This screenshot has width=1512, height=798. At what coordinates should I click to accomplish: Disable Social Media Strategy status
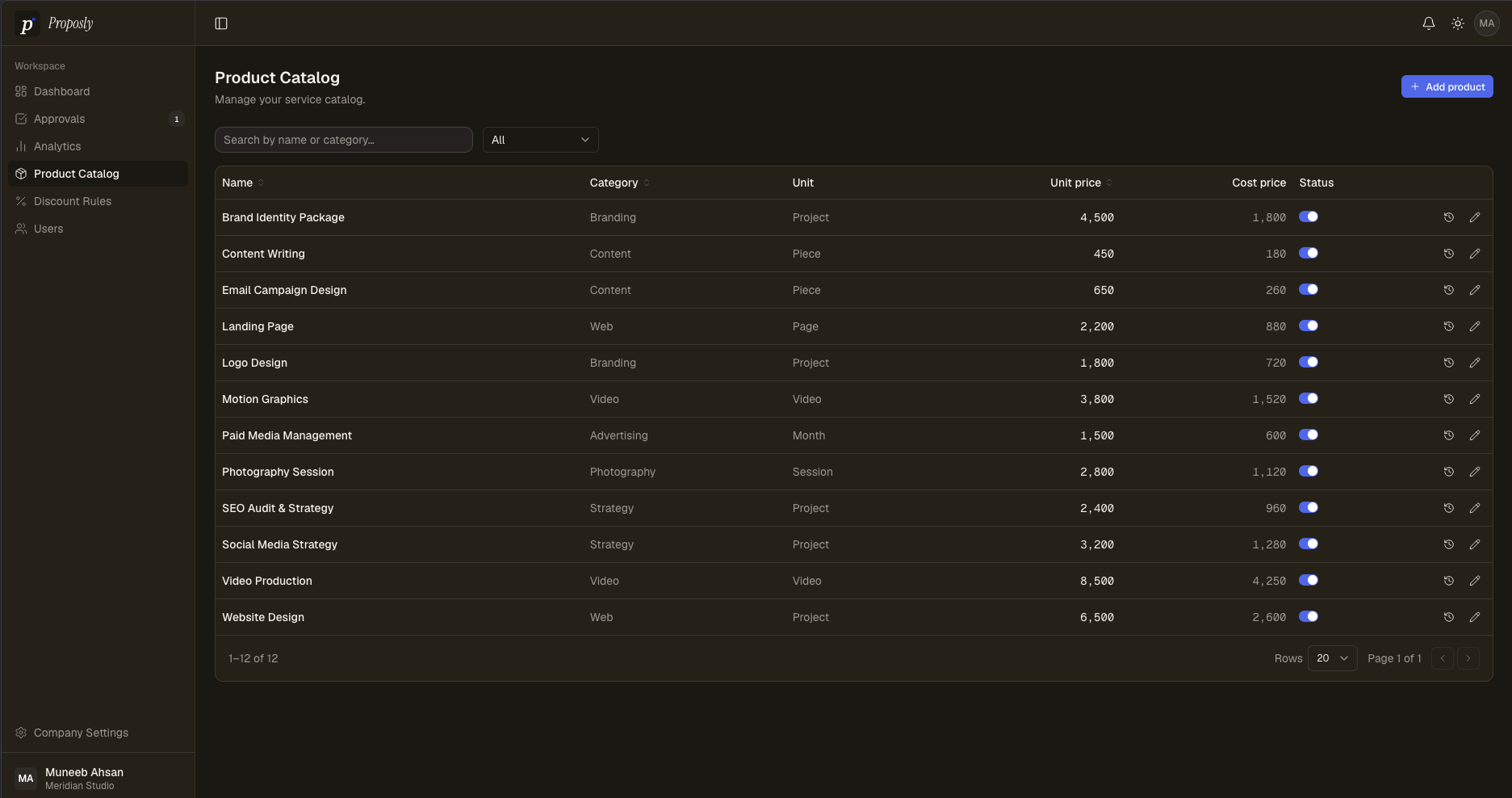[x=1309, y=544]
